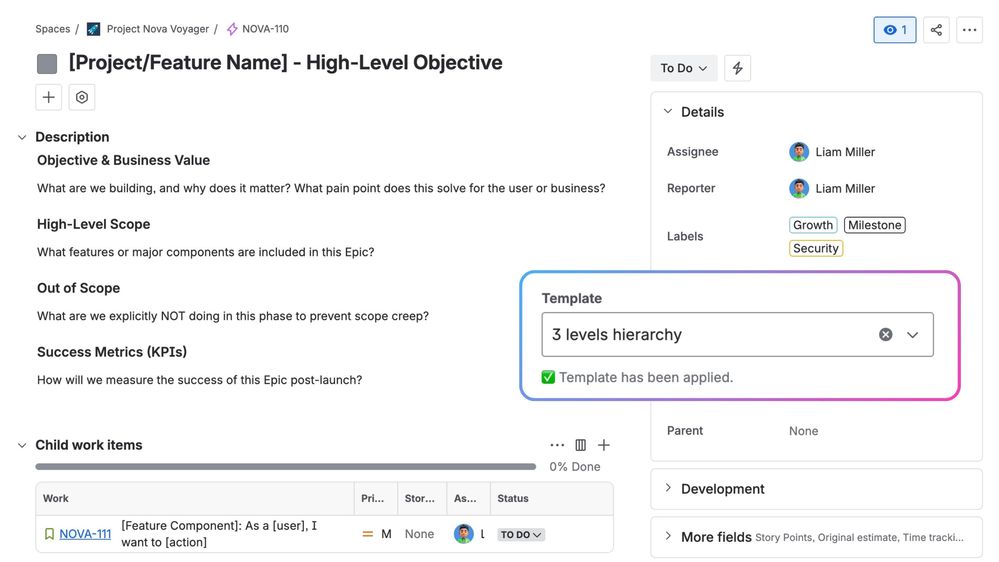Click the Parent value None
The width and height of the screenshot is (999, 562).
[803, 431]
